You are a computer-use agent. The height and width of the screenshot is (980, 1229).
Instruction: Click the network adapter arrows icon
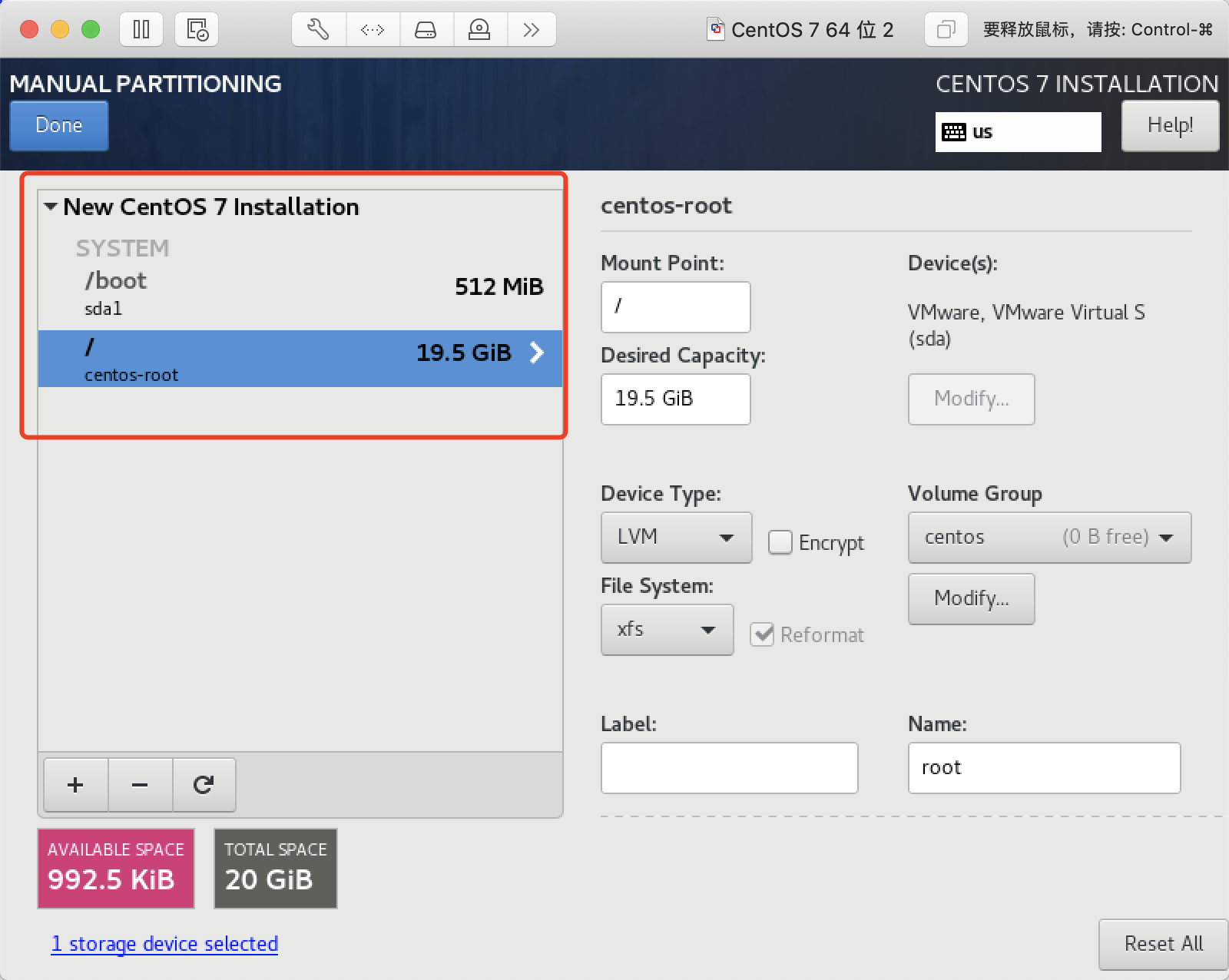coord(373,30)
